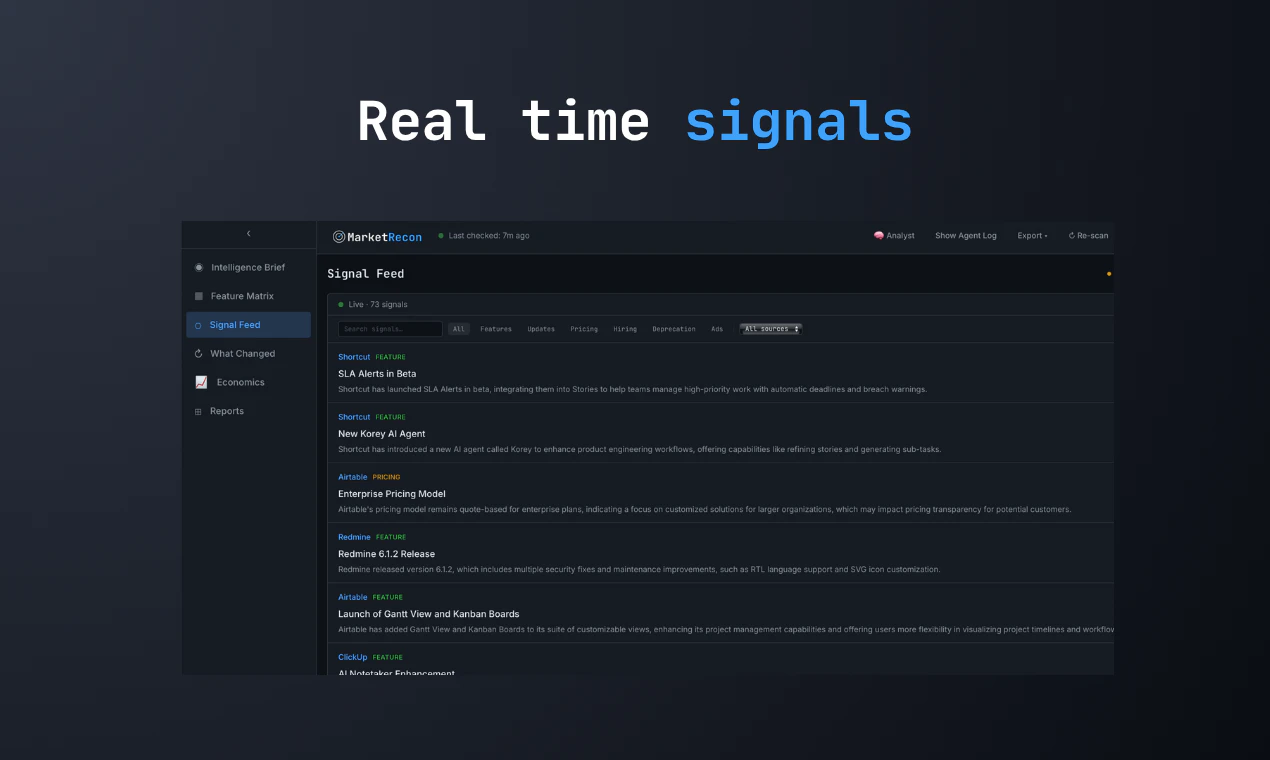Click Shortcut link above New Korey AI Agent
The height and width of the screenshot is (760, 1270).
(354, 417)
